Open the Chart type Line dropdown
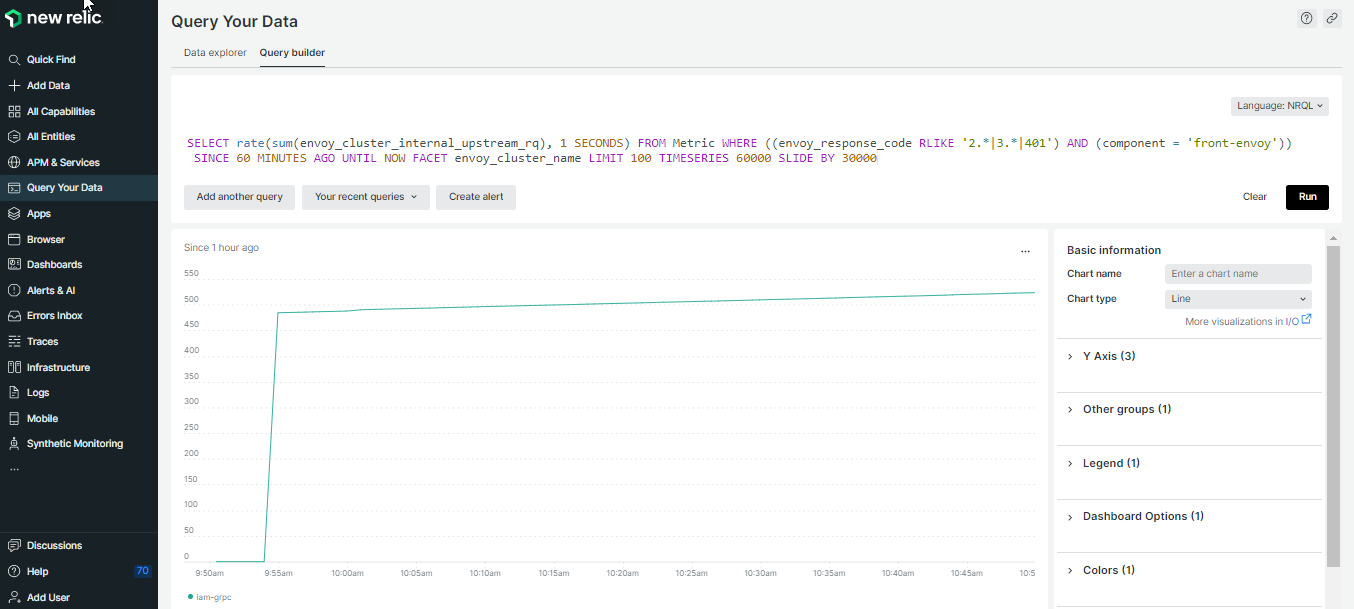Viewport: 1354px width, 609px height. [x=1238, y=299]
